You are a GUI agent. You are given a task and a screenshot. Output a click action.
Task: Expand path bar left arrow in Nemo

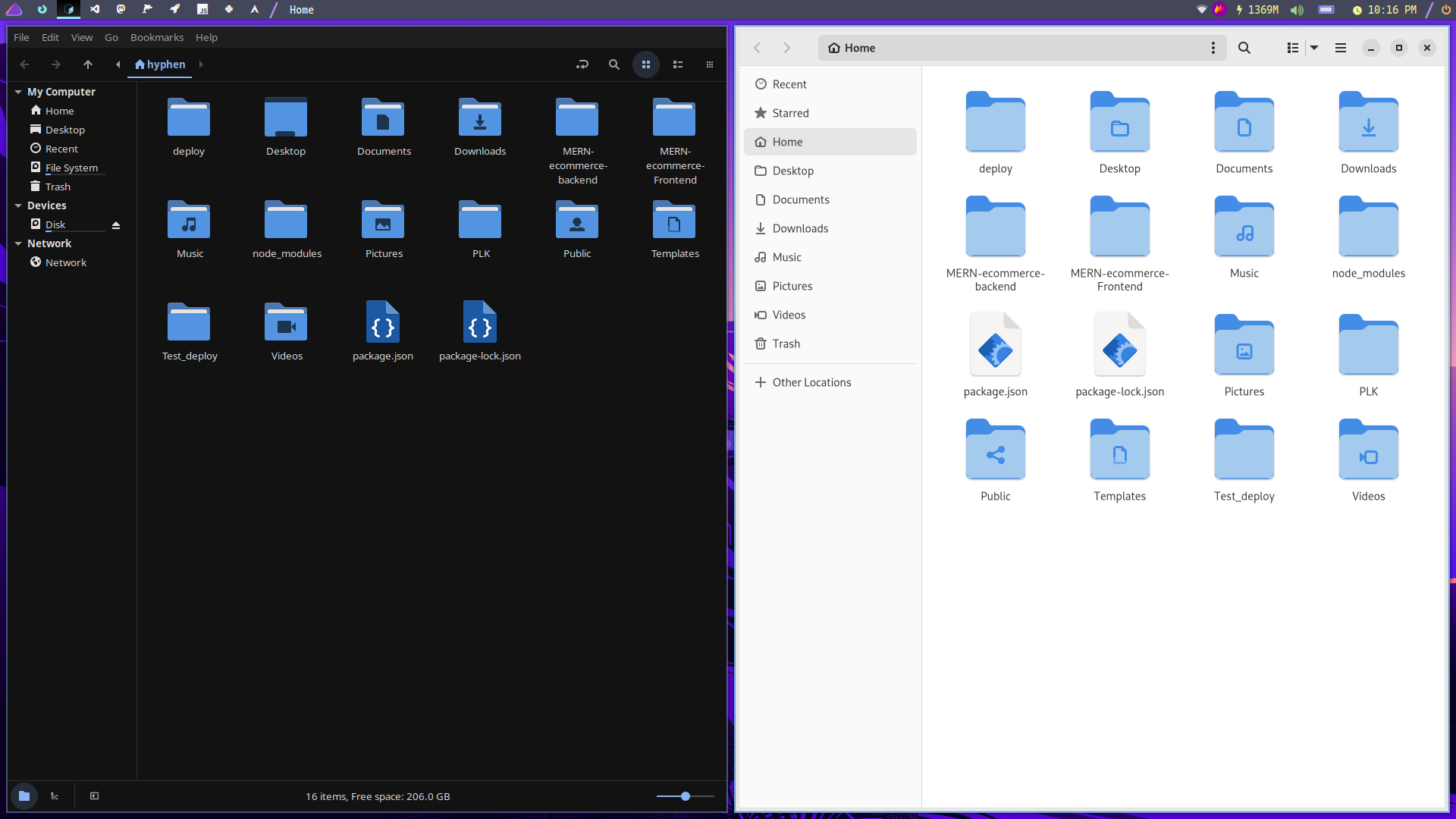coord(118,64)
